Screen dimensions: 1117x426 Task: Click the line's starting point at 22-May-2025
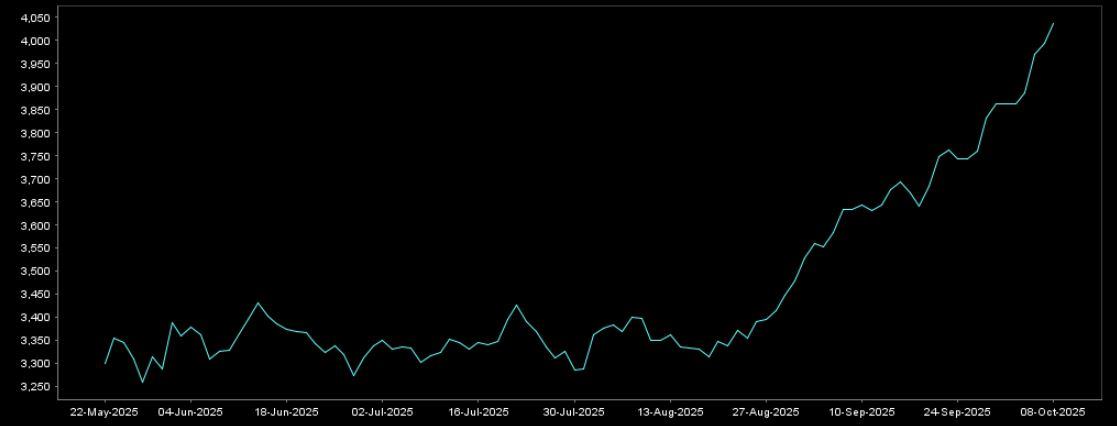pyautogui.click(x=105, y=364)
